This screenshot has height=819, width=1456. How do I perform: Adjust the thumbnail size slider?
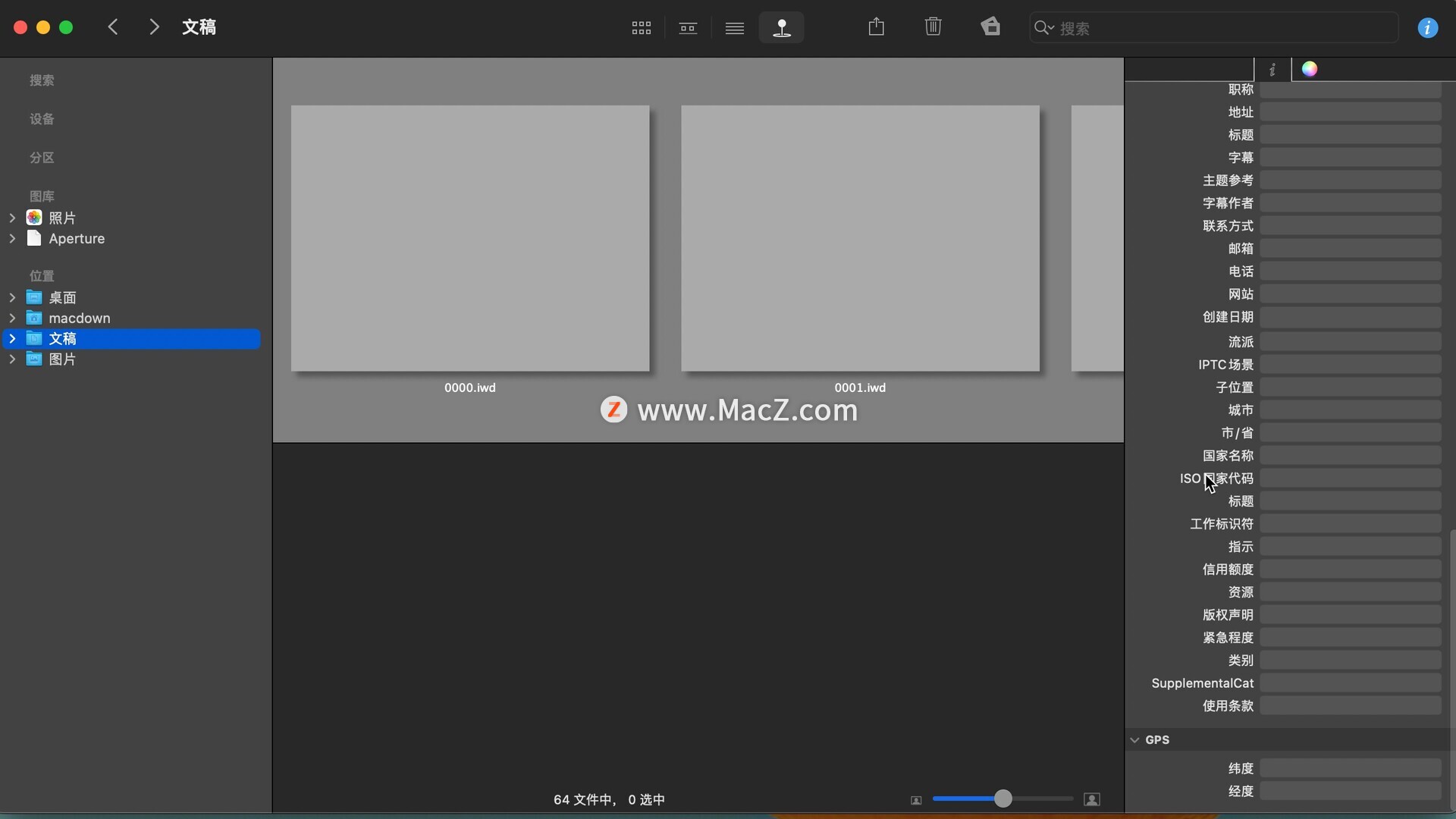tap(1003, 799)
